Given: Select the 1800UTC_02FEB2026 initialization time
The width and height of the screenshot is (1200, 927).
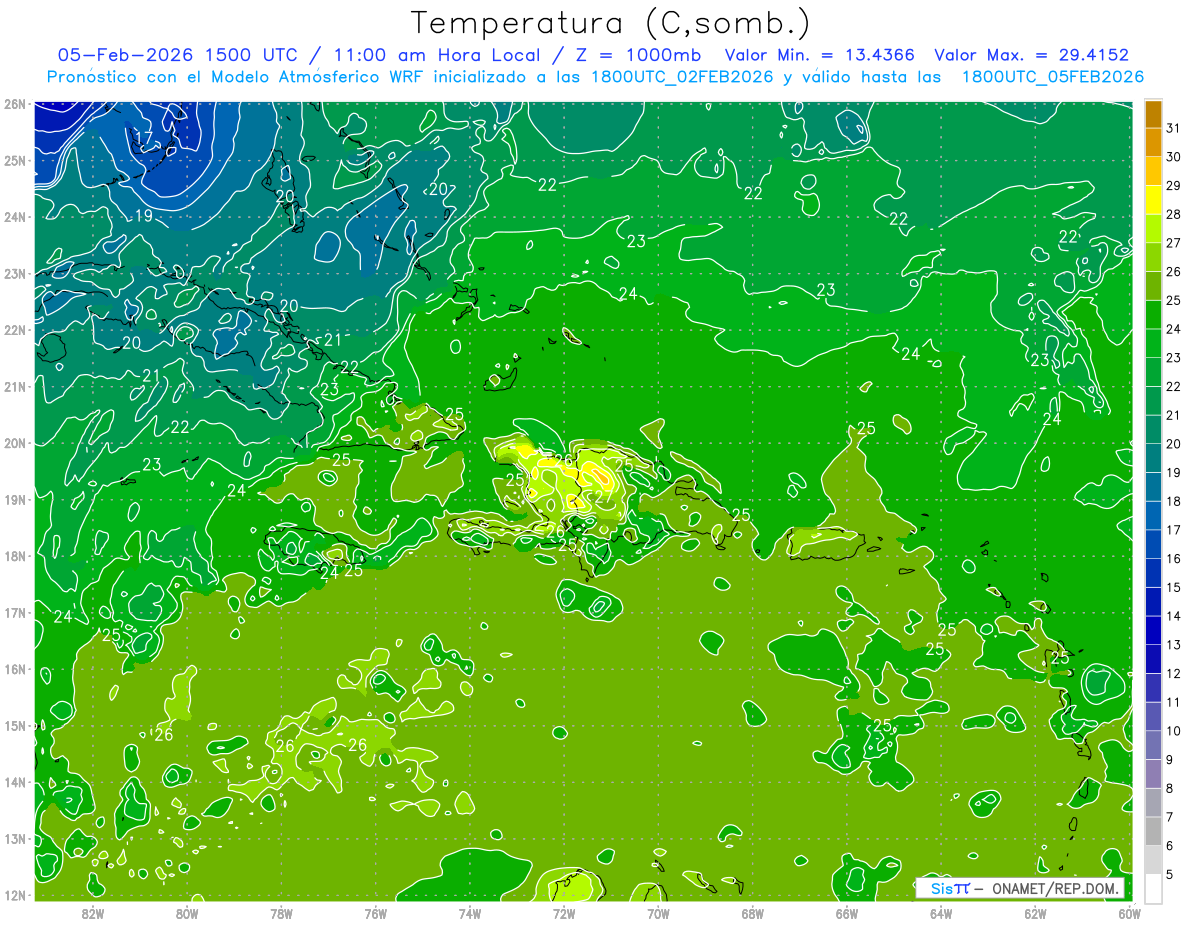Looking at the screenshot, I should click(682, 77).
